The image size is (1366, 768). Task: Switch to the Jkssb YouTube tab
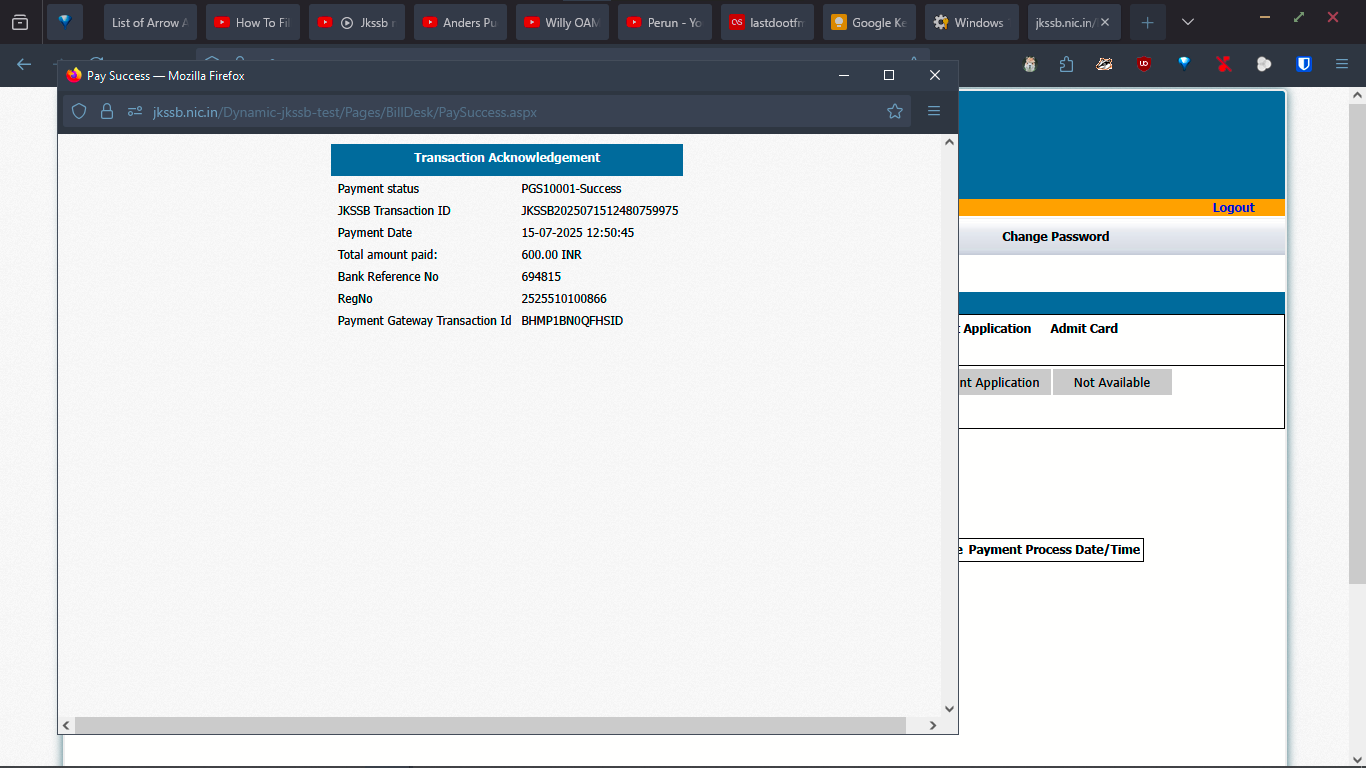tap(357, 22)
